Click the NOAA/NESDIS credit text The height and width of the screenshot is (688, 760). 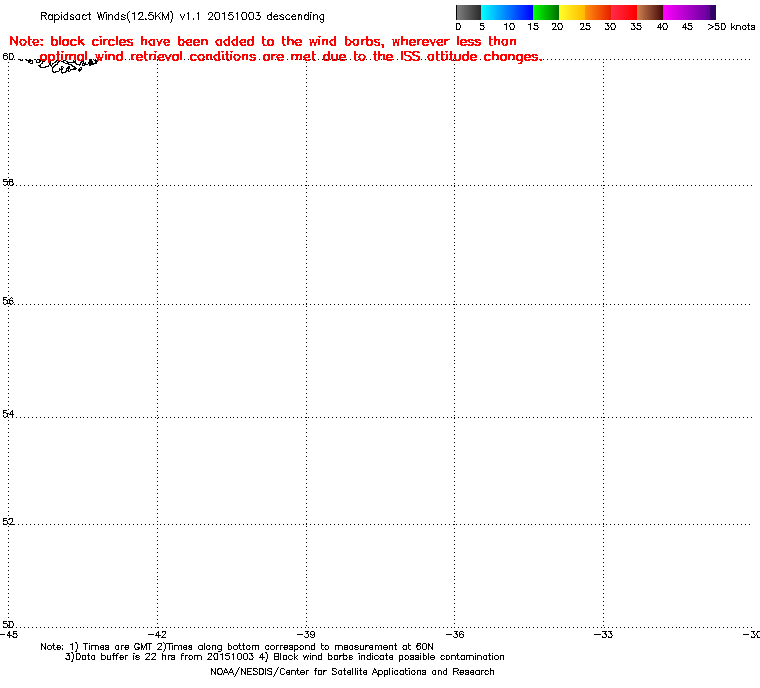(x=352, y=672)
